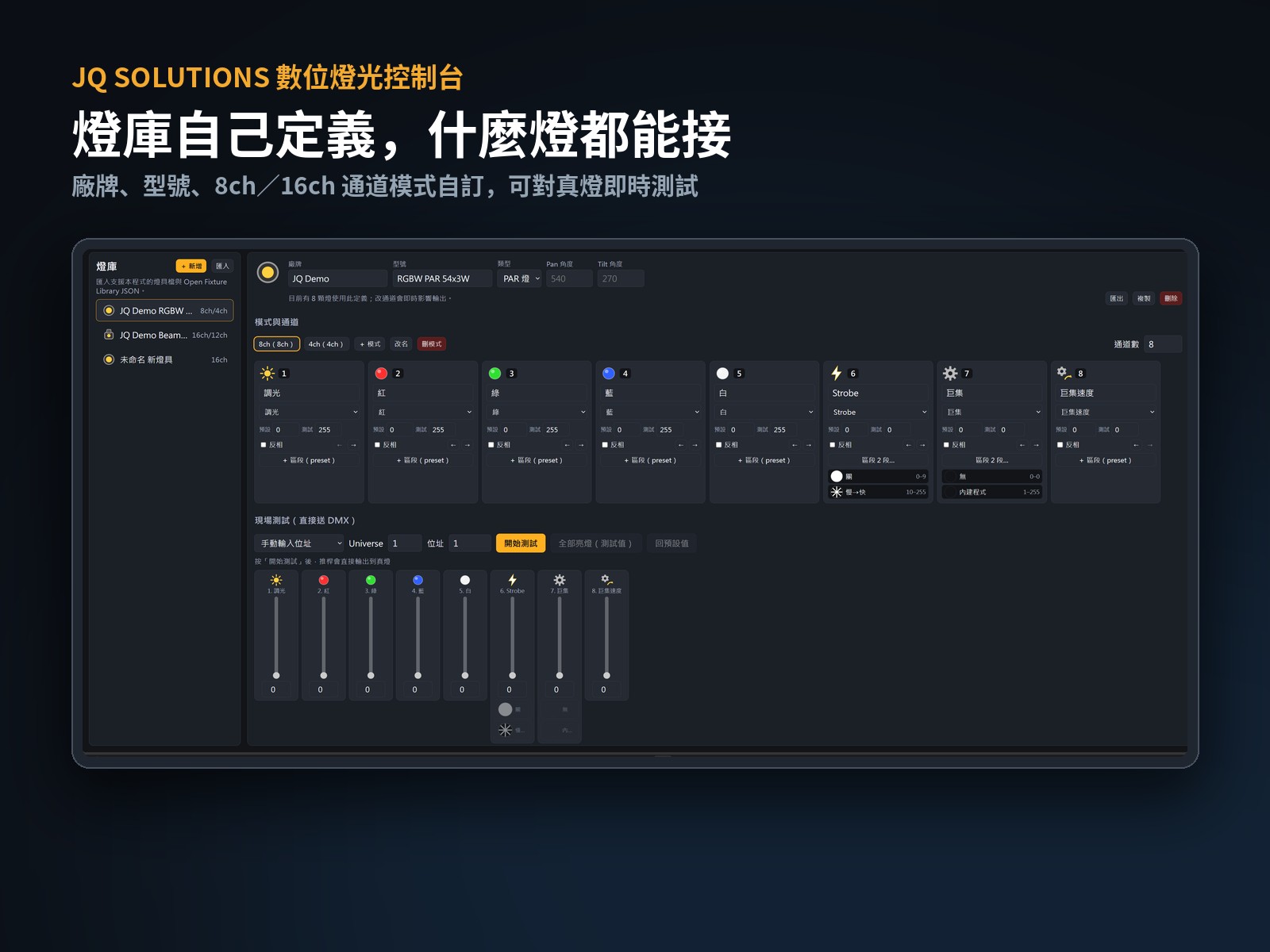Click the grey circle preset below Strobe fader
This screenshot has width=1270, height=952.
click(x=505, y=709)
